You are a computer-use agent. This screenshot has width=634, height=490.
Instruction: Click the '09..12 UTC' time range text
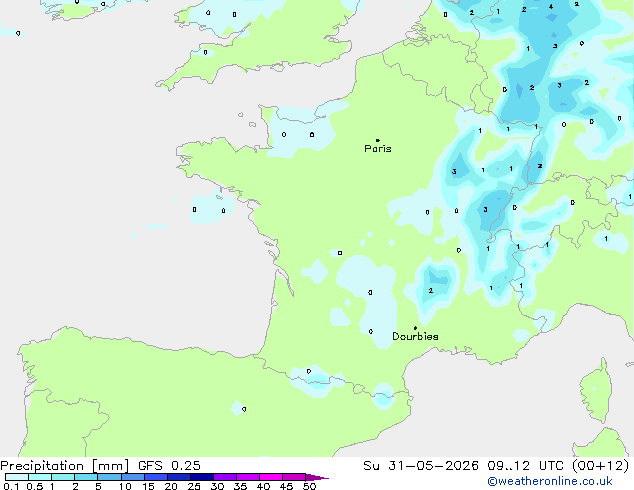point(525,466)
